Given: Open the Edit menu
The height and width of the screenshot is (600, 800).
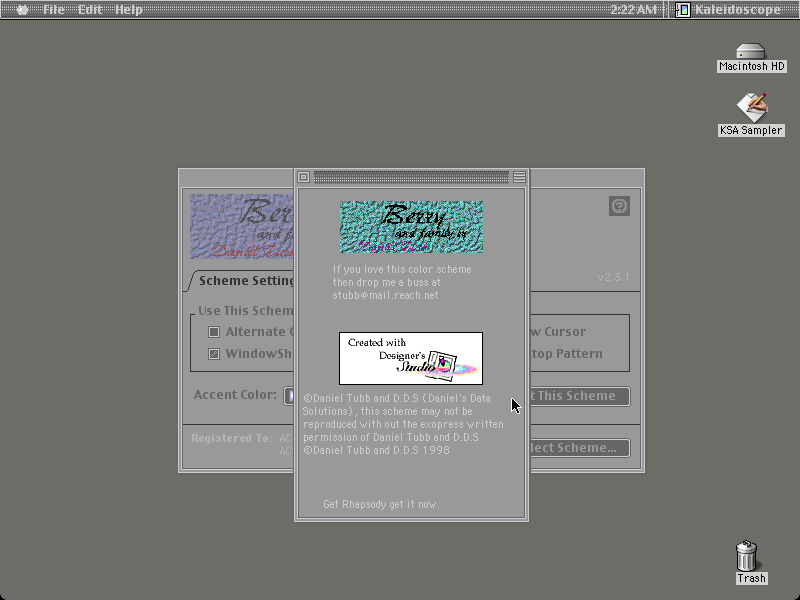Looking at the screenshot, I should [x=90, y=9].
